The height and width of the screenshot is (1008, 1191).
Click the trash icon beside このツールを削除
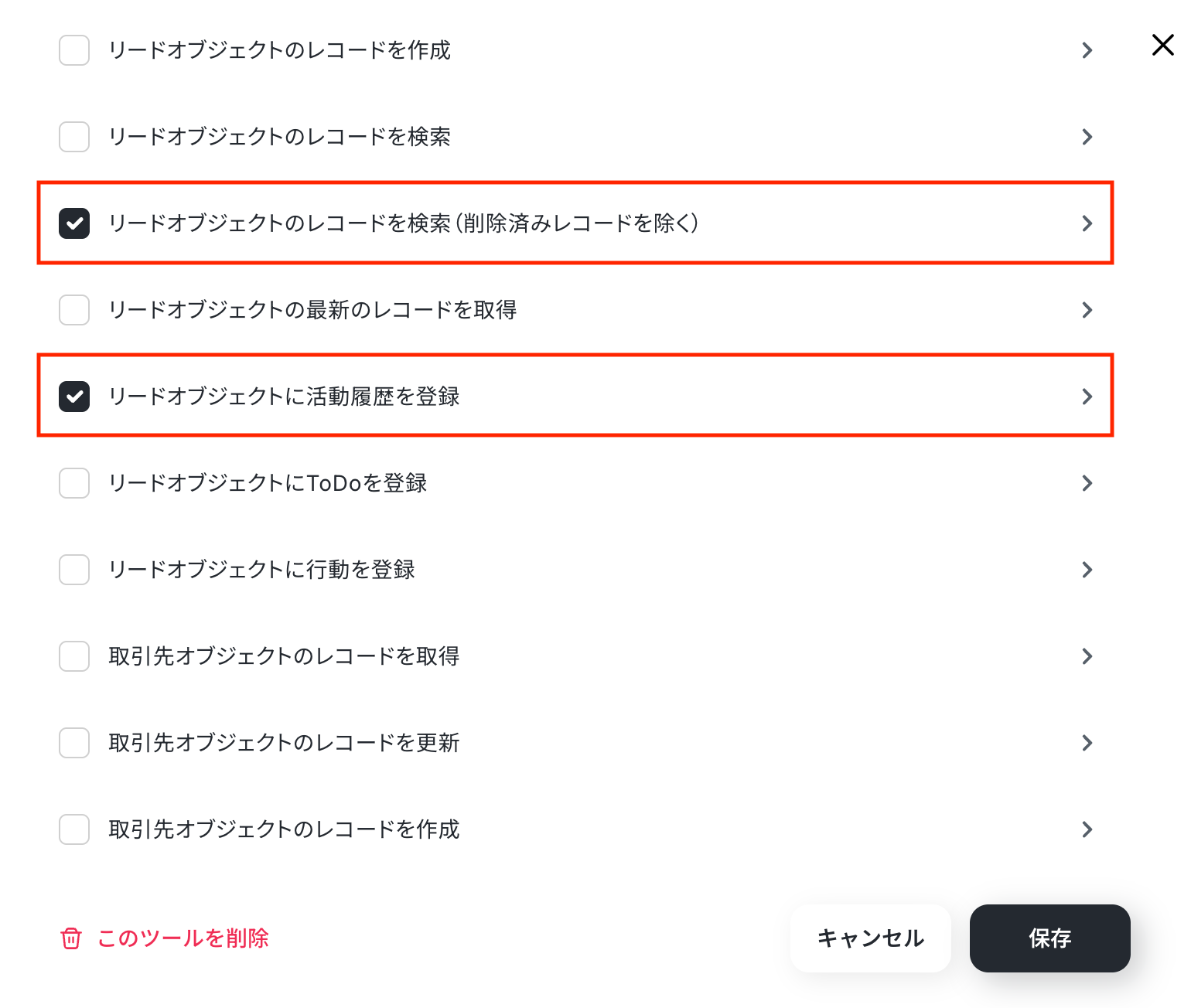[x=71, y=938]
